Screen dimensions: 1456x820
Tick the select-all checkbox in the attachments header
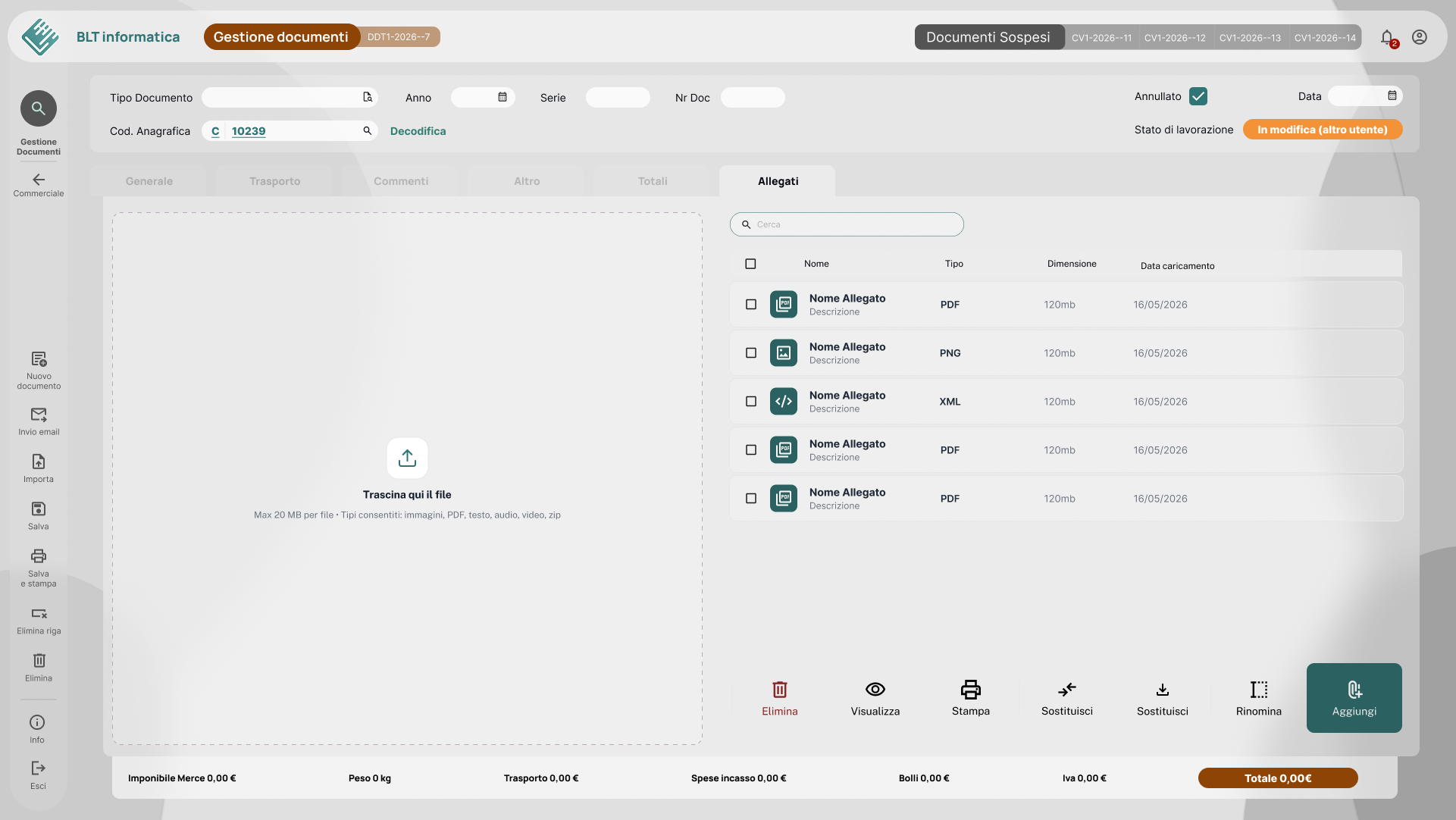750,264
